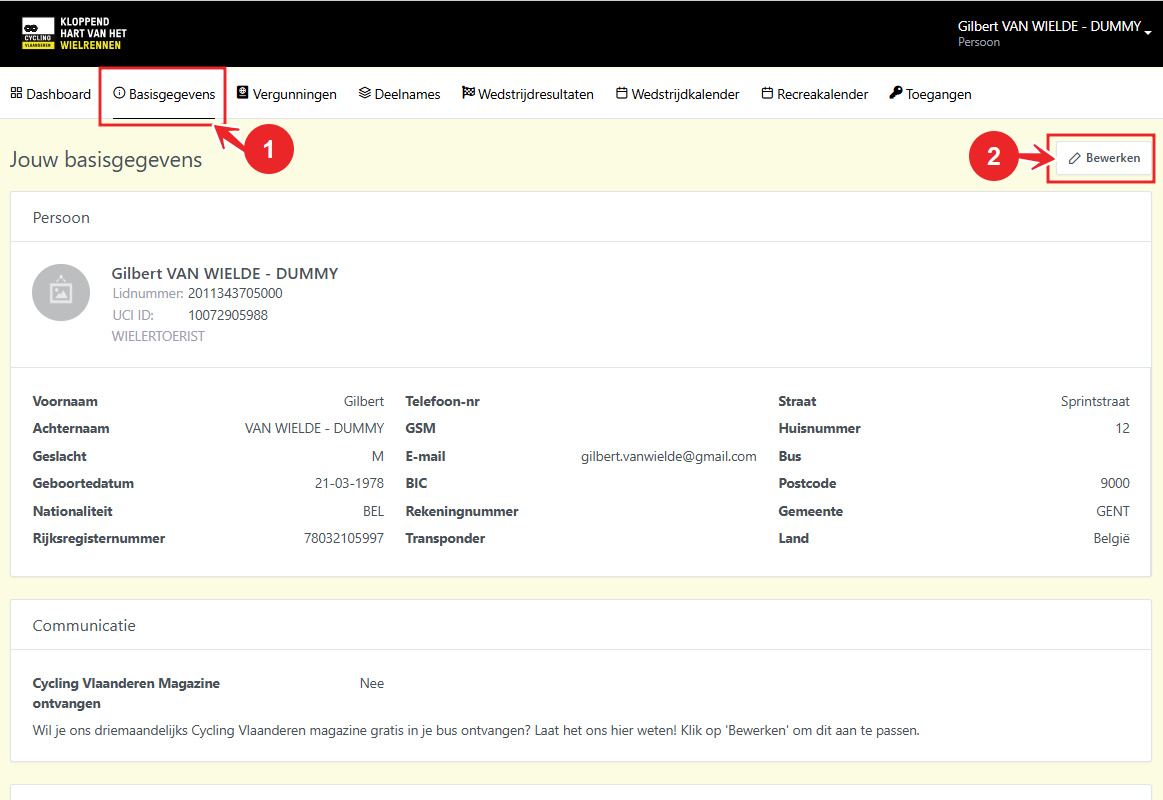
Task: Click the Wedstrijdkalender calendar icon
Action: tap(621, 93)
